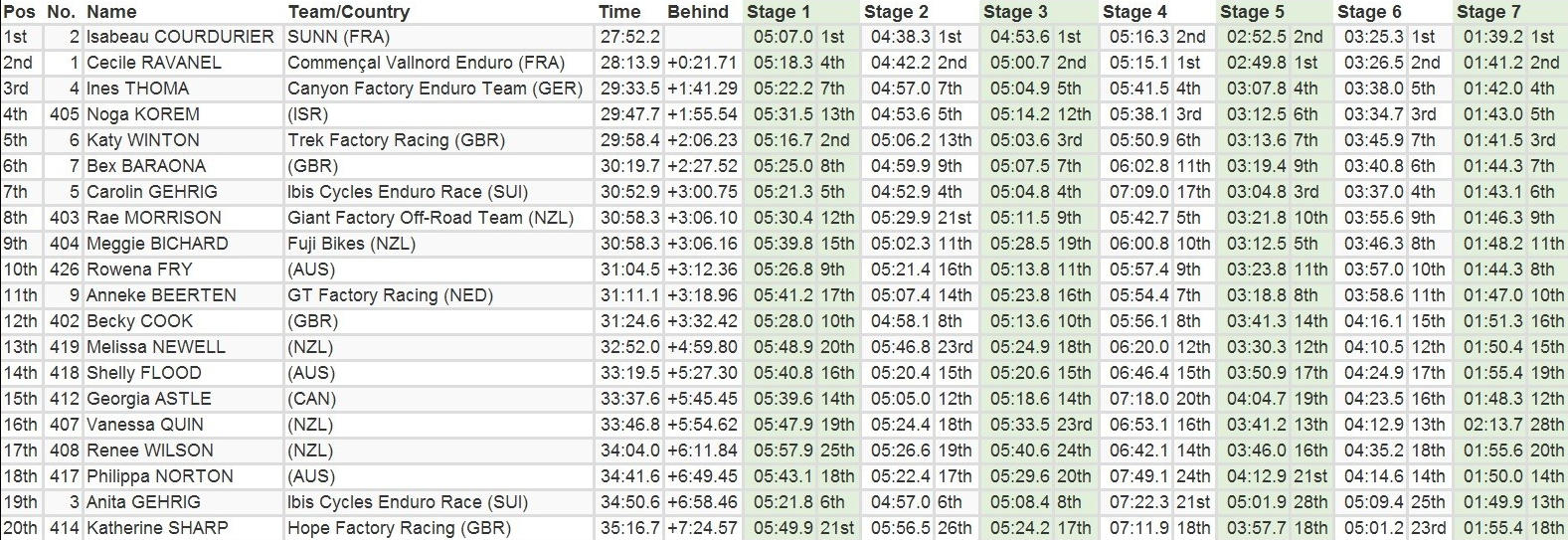1568x540 pixels.
Task: Click rider name Isabeau COURDURIER
Action: pyautogui.click(x=180, y=37)
